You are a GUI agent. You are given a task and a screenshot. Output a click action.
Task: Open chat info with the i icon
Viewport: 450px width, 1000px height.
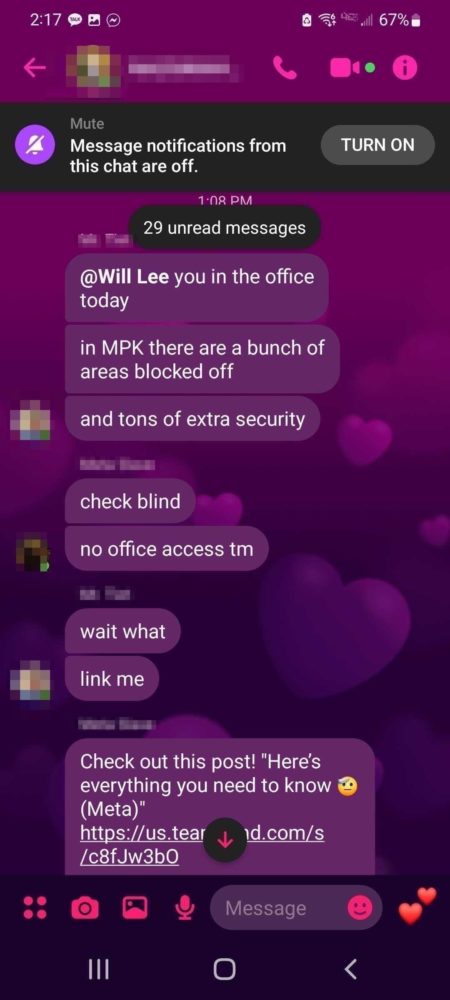tap(405, 68)
